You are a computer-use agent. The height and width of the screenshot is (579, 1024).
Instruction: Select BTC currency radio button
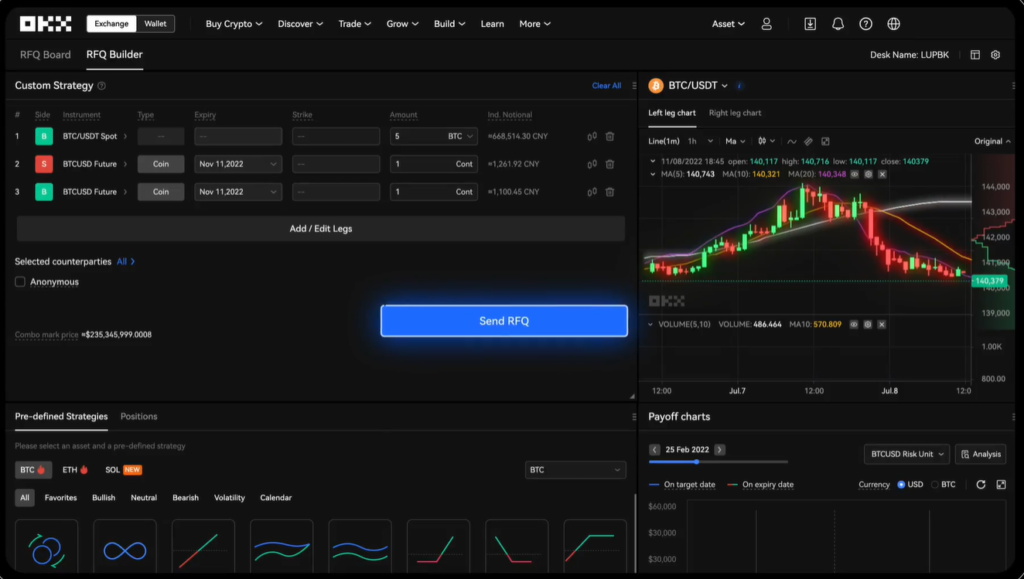click(936, 484)
